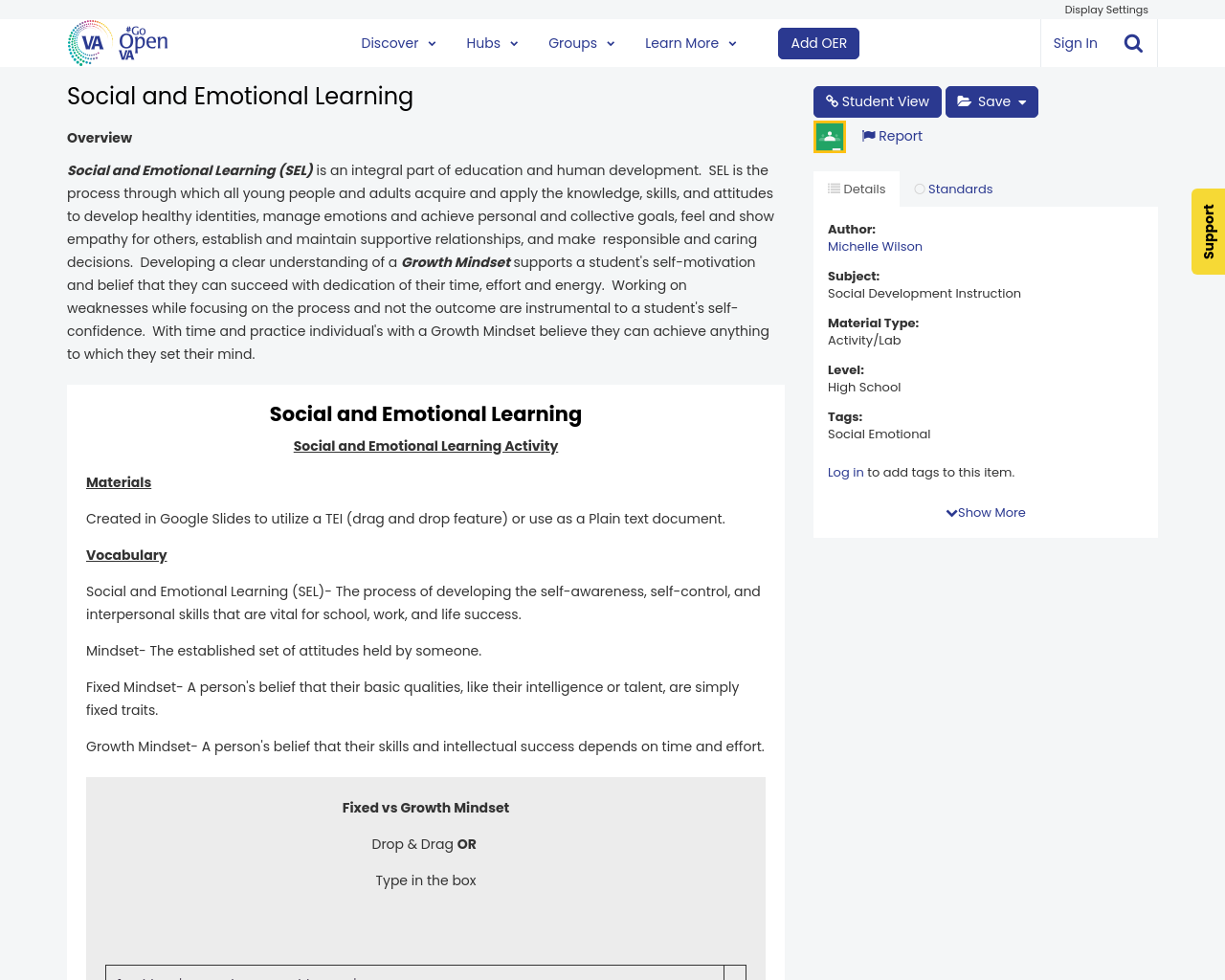The image size is (1225, 980).
Task: Expand the Hubs menu
Action: 491,42
